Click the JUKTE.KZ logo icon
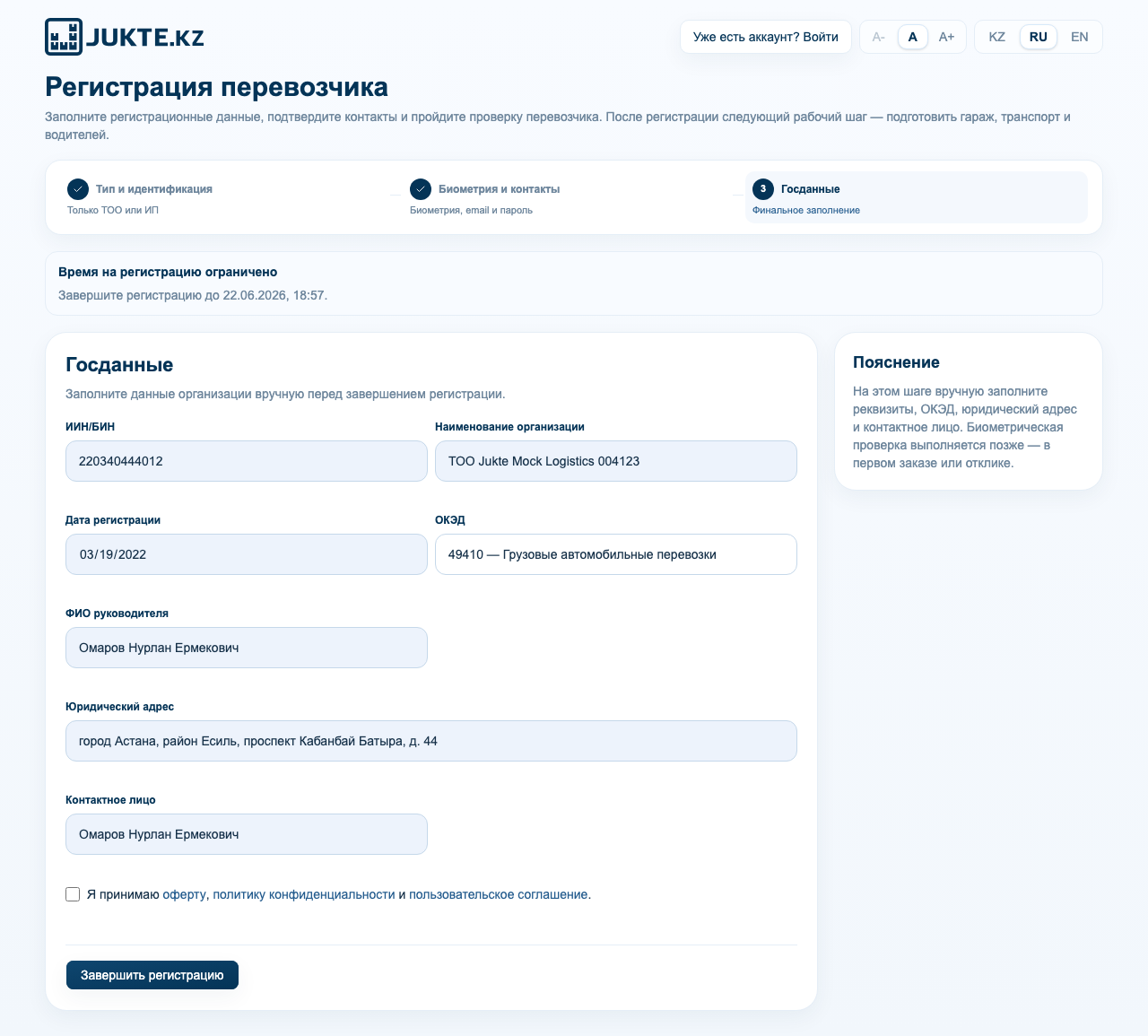Viewport: 1148px width, 1036px height. tap(64, 37)
